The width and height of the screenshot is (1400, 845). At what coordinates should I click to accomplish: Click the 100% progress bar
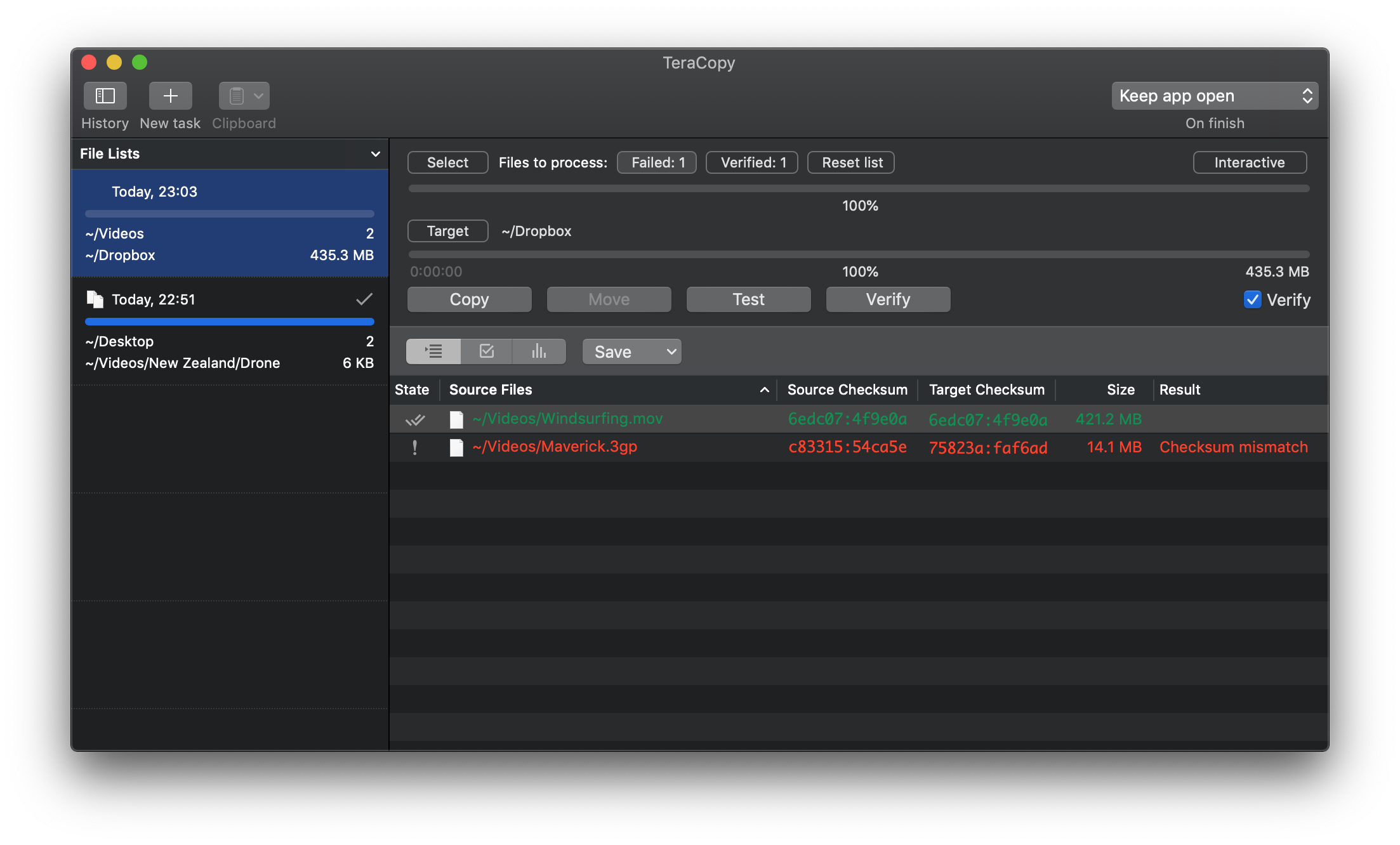pos(859,188)
